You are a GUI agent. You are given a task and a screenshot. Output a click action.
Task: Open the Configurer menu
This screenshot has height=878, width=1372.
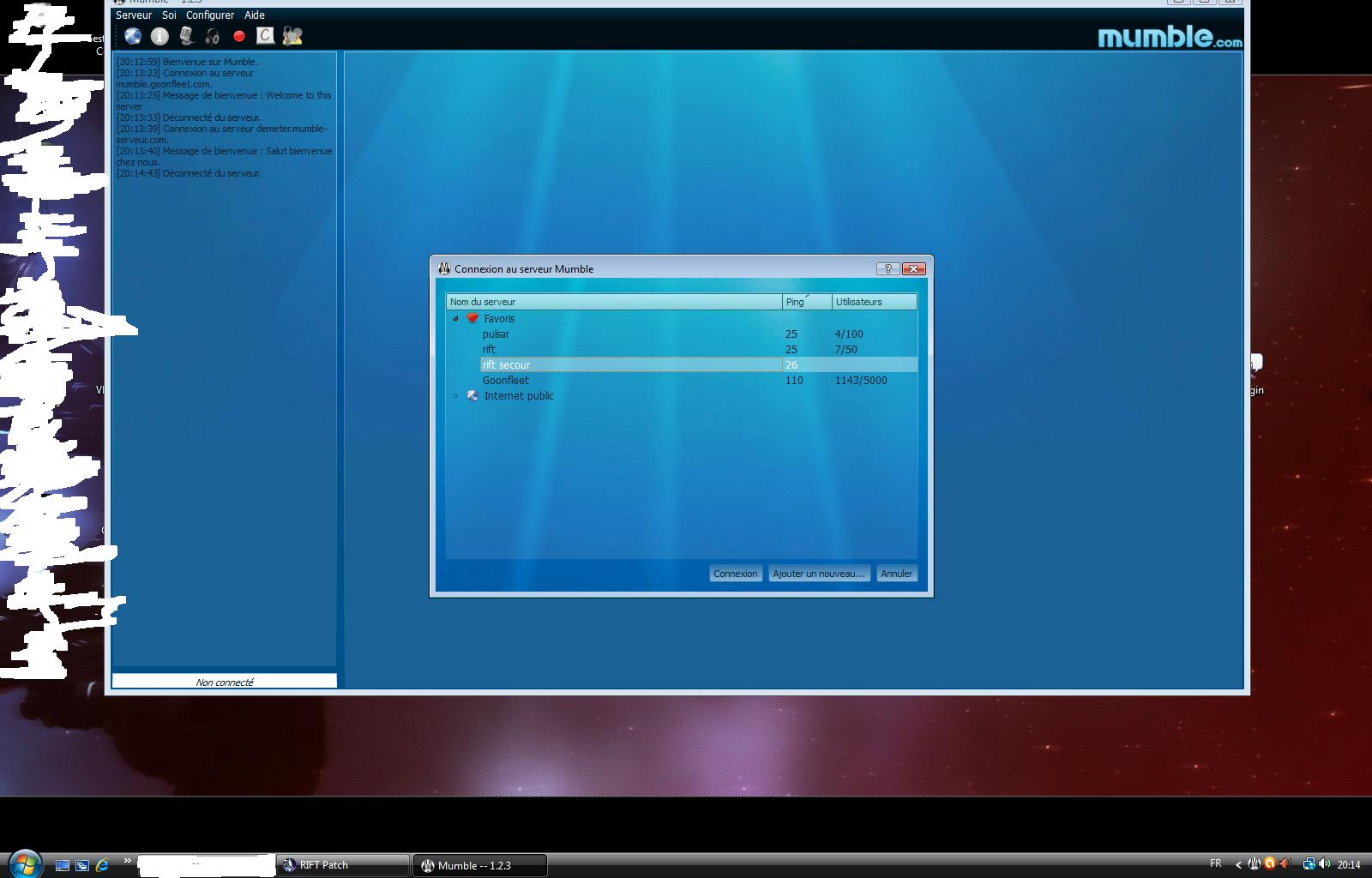coord(210,15)
